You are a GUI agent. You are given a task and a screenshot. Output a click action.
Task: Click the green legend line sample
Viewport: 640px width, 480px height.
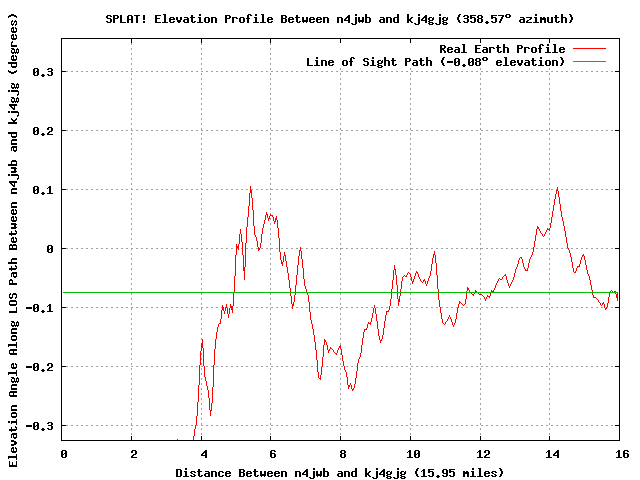[x=589, y=62]
